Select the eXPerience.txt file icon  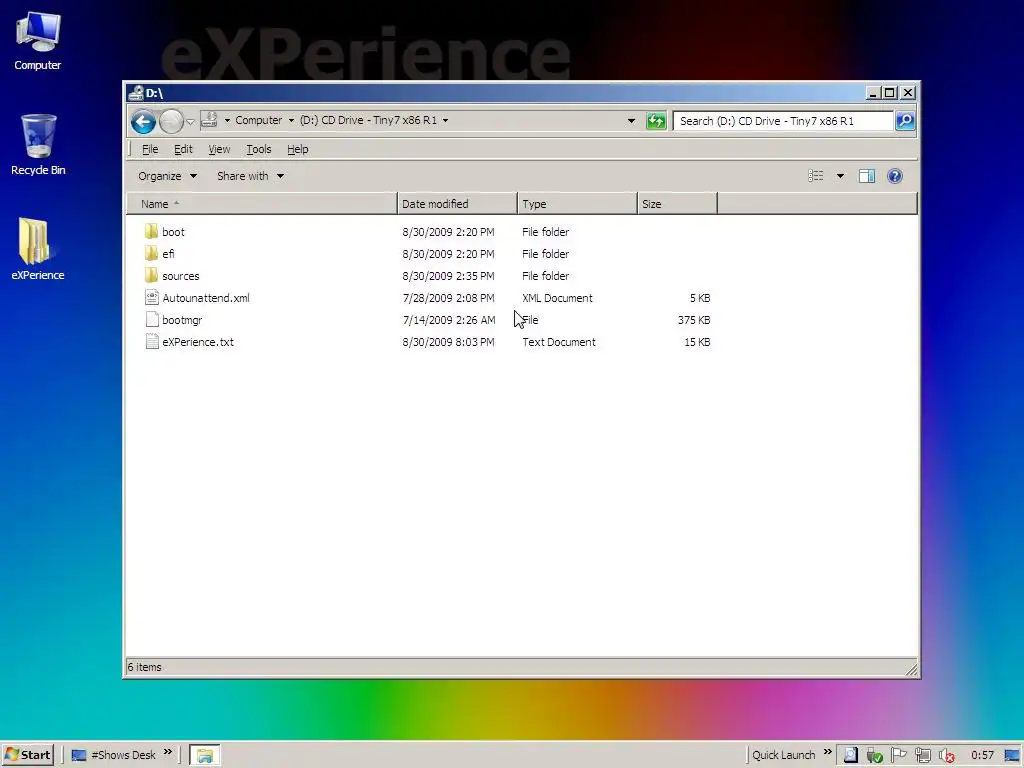[152, 342]
